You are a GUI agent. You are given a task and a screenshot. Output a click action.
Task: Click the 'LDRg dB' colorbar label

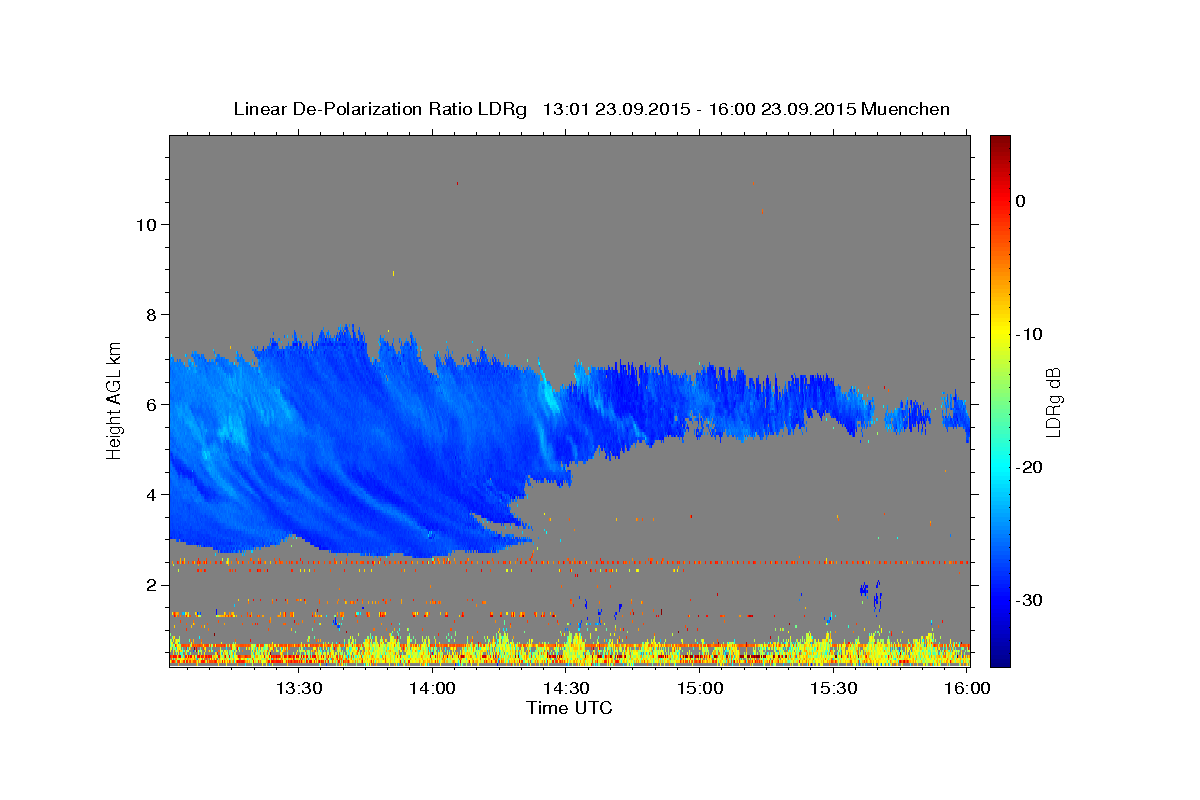click(x=1052, y=402)
